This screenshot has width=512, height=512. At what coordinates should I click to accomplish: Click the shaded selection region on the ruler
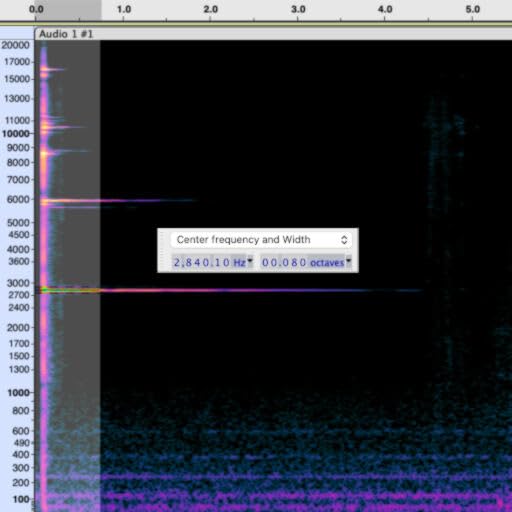click(x=68, y=10)
